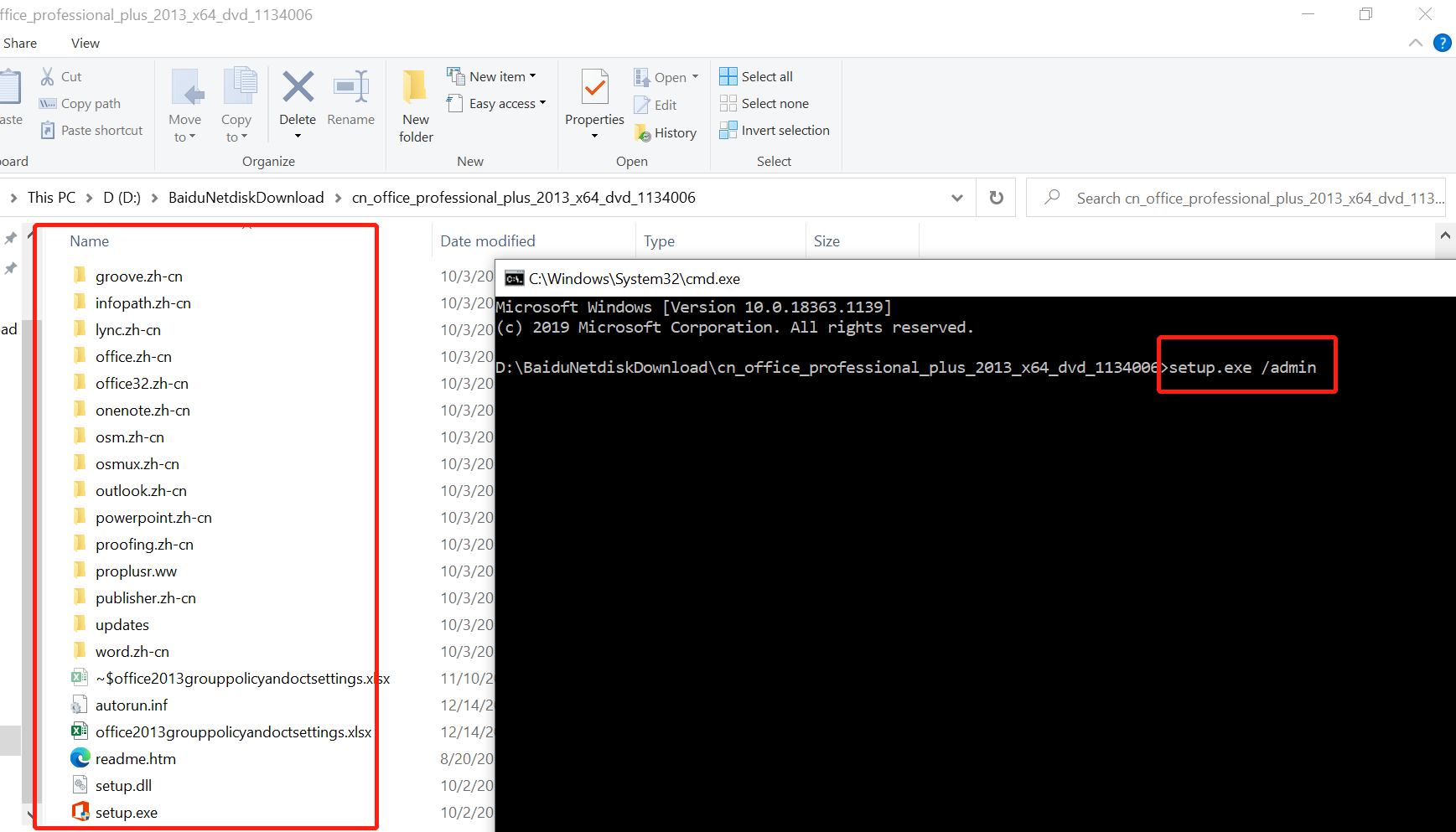Select the powerpoint.zh-cn folder
The width and height of the screenshot is (1456, 832).
pyautogui.click(x=153, y=518)
